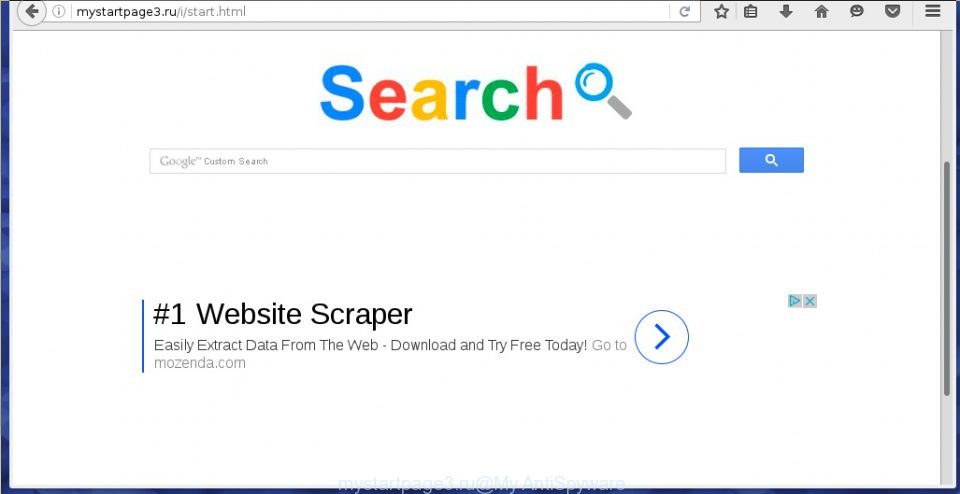Click the circular arrow button in the ad

661,337
